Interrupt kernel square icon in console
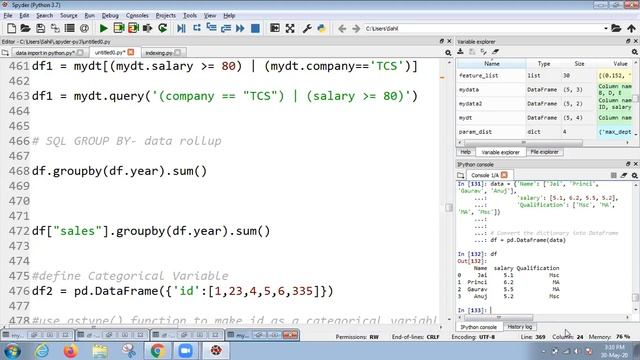This screenshot has width=640, height=360. pyautogui.click(x=613, y=175)
